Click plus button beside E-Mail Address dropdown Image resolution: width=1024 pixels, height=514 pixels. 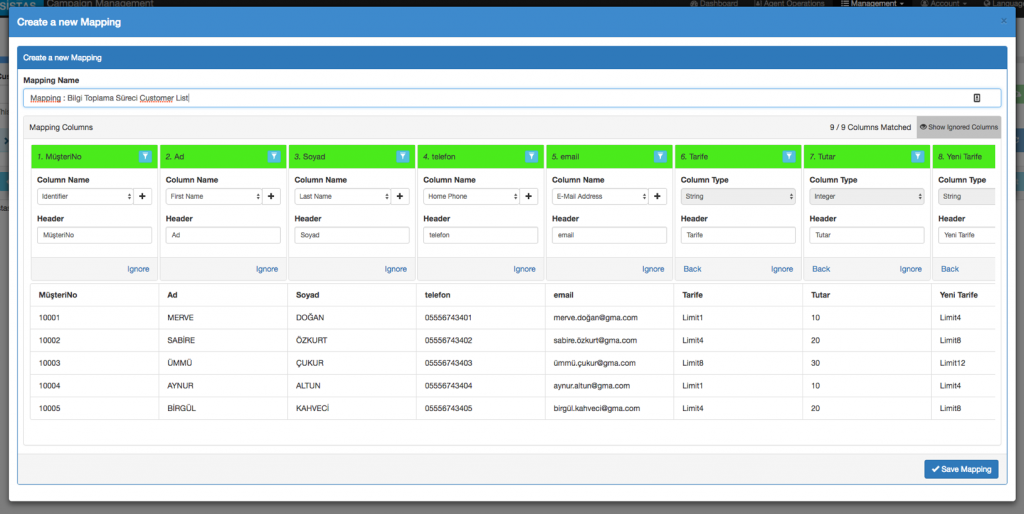(x=657, y=197)
